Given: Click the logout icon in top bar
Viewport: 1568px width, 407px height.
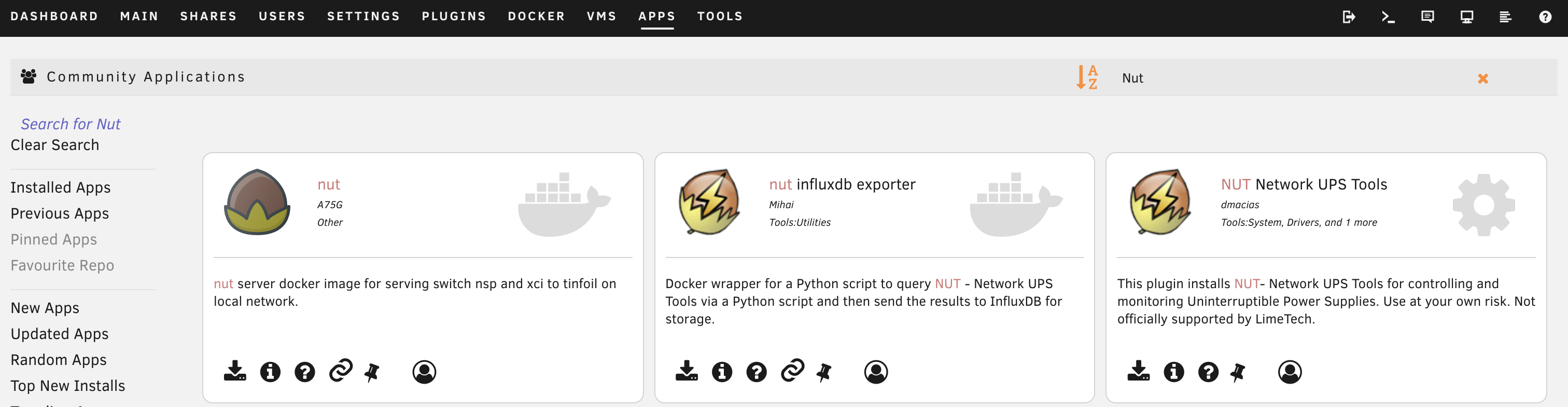Looking at the screenshot, I should click(x=1349, y=17).
